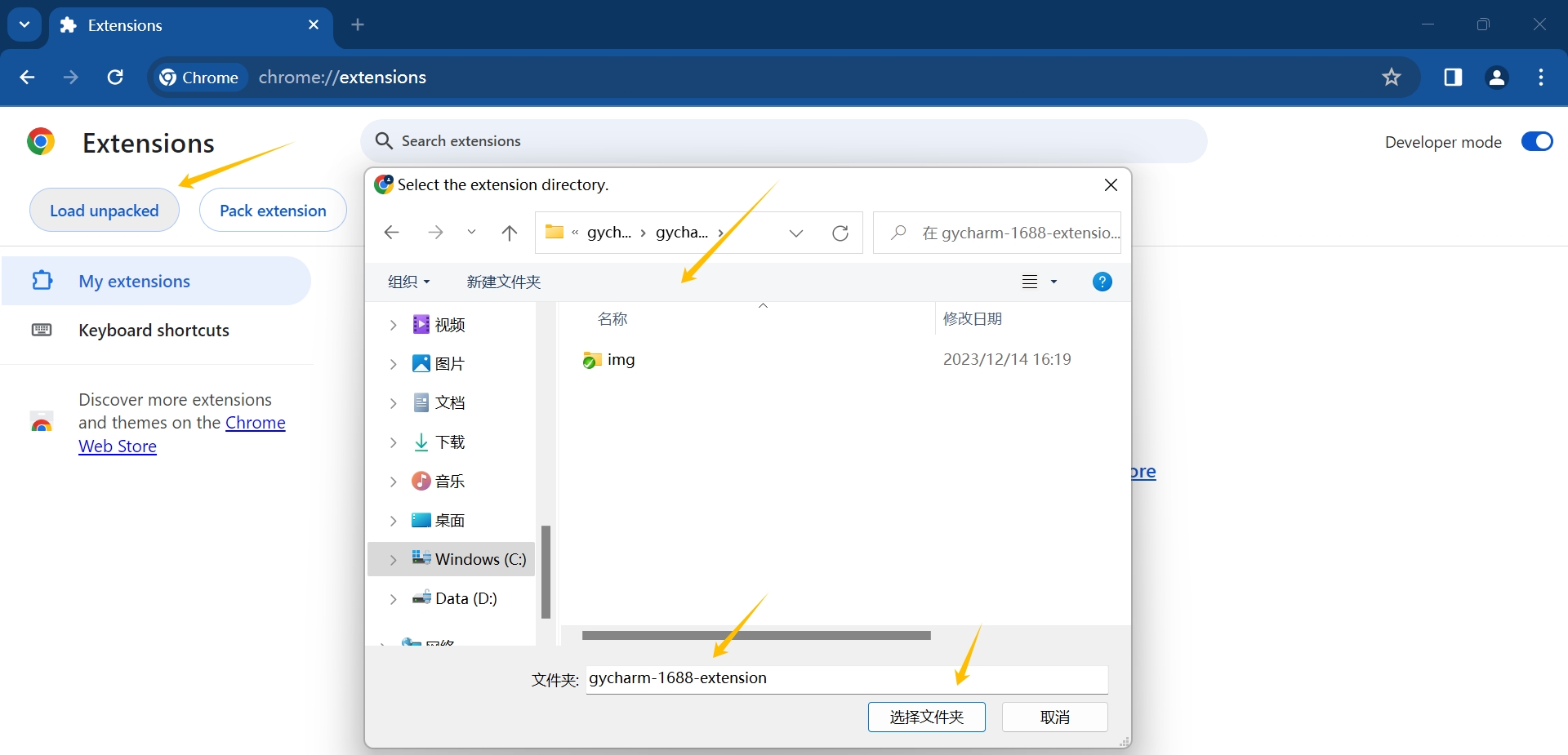Viewport: 1568px width, 755px height.
Task: Click the 选择文件夹 button
Action: (x=927, y=717)
